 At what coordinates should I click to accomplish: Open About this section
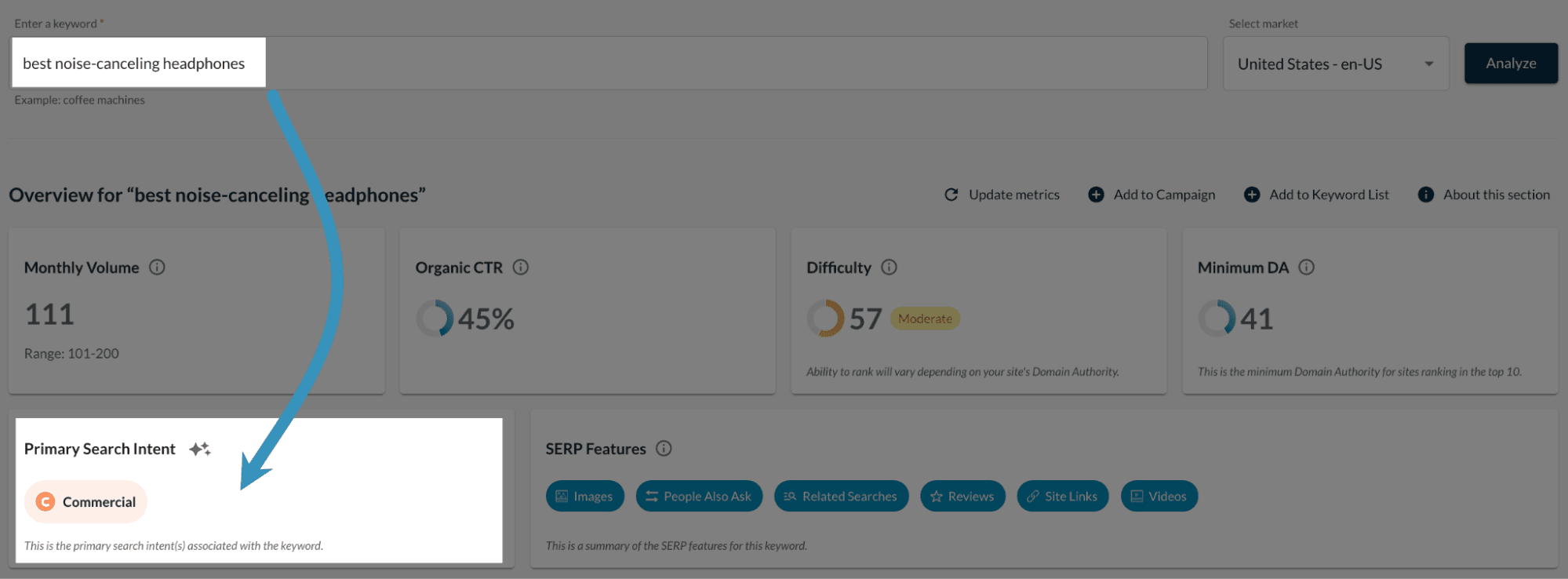(1484, 195)
